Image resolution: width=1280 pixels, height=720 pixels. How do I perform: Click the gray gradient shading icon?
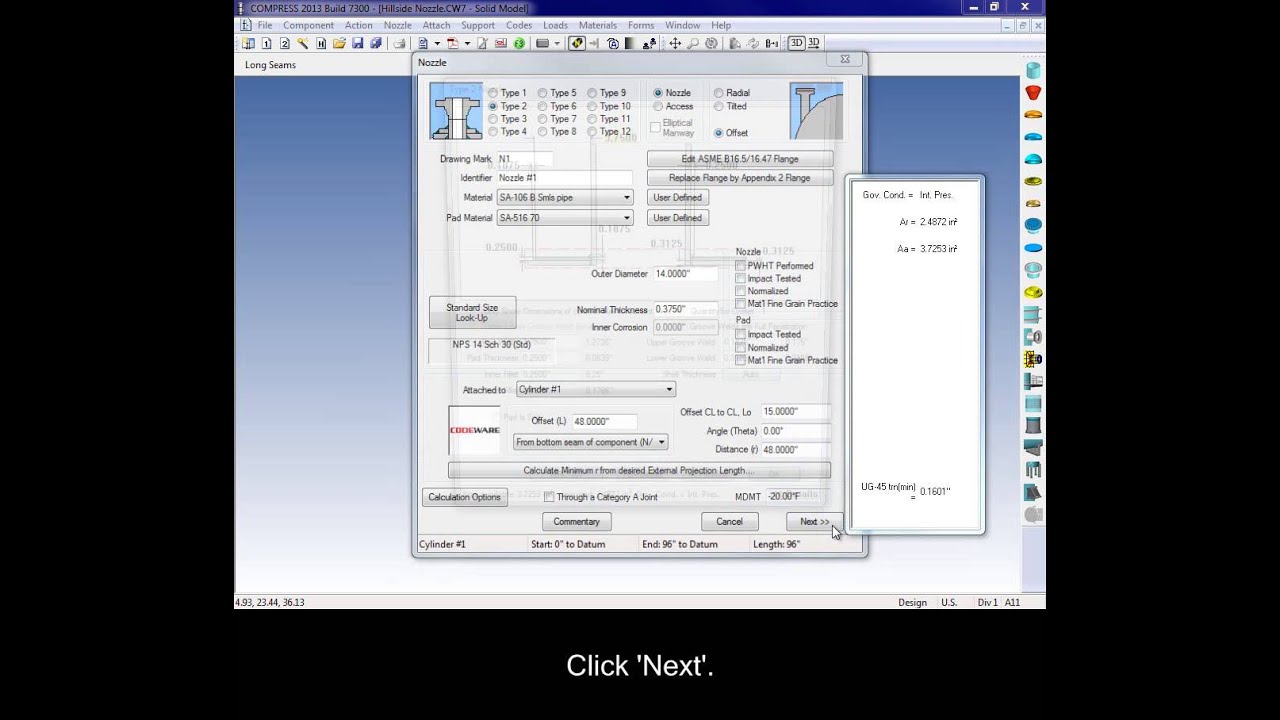pyautogui.click(x=631, y=43)
